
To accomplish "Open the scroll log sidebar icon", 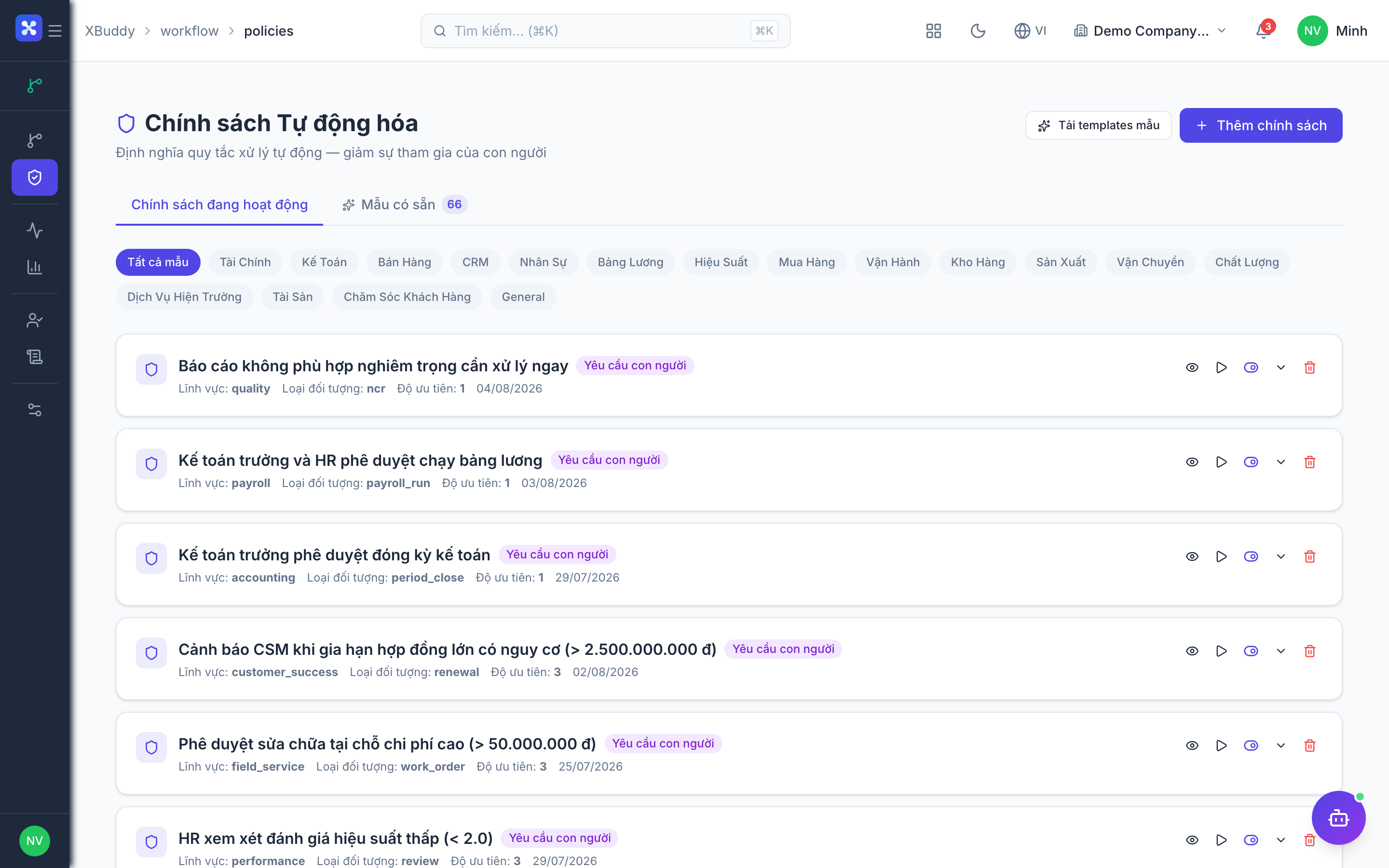I will (x=34, y=357).
